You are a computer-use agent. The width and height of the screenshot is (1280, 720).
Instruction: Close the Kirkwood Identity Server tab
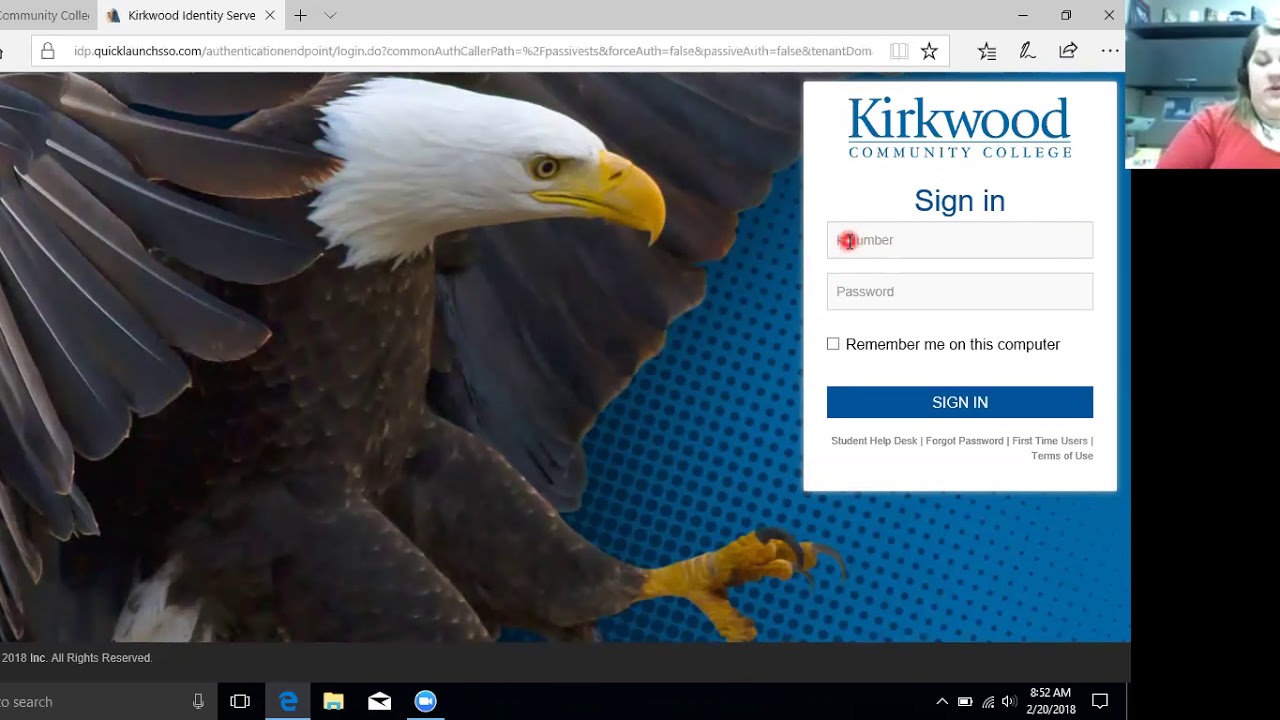(x=270, y=16)
